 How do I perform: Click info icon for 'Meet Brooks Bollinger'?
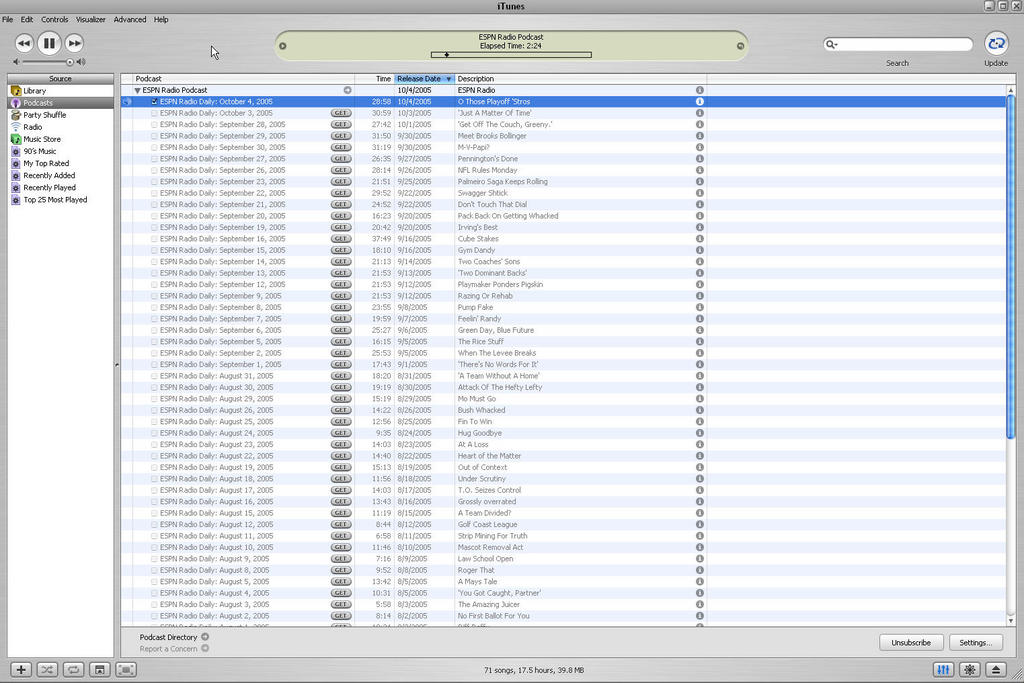pos(699,136)
